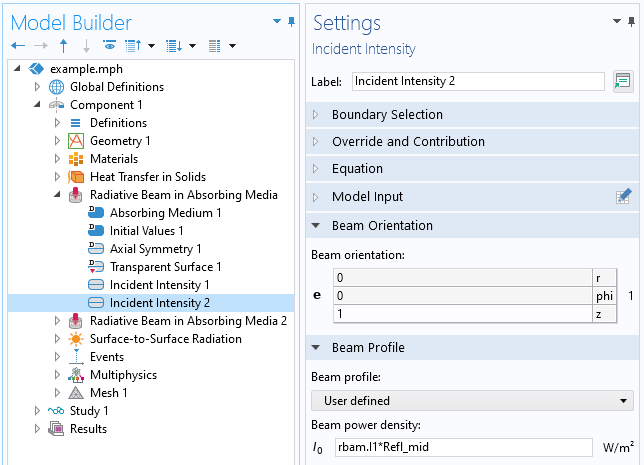Select Incident Intensity 1 node
Image resolution: width=644 pixels, height=465 pixels.
click(x=159, y=285)
